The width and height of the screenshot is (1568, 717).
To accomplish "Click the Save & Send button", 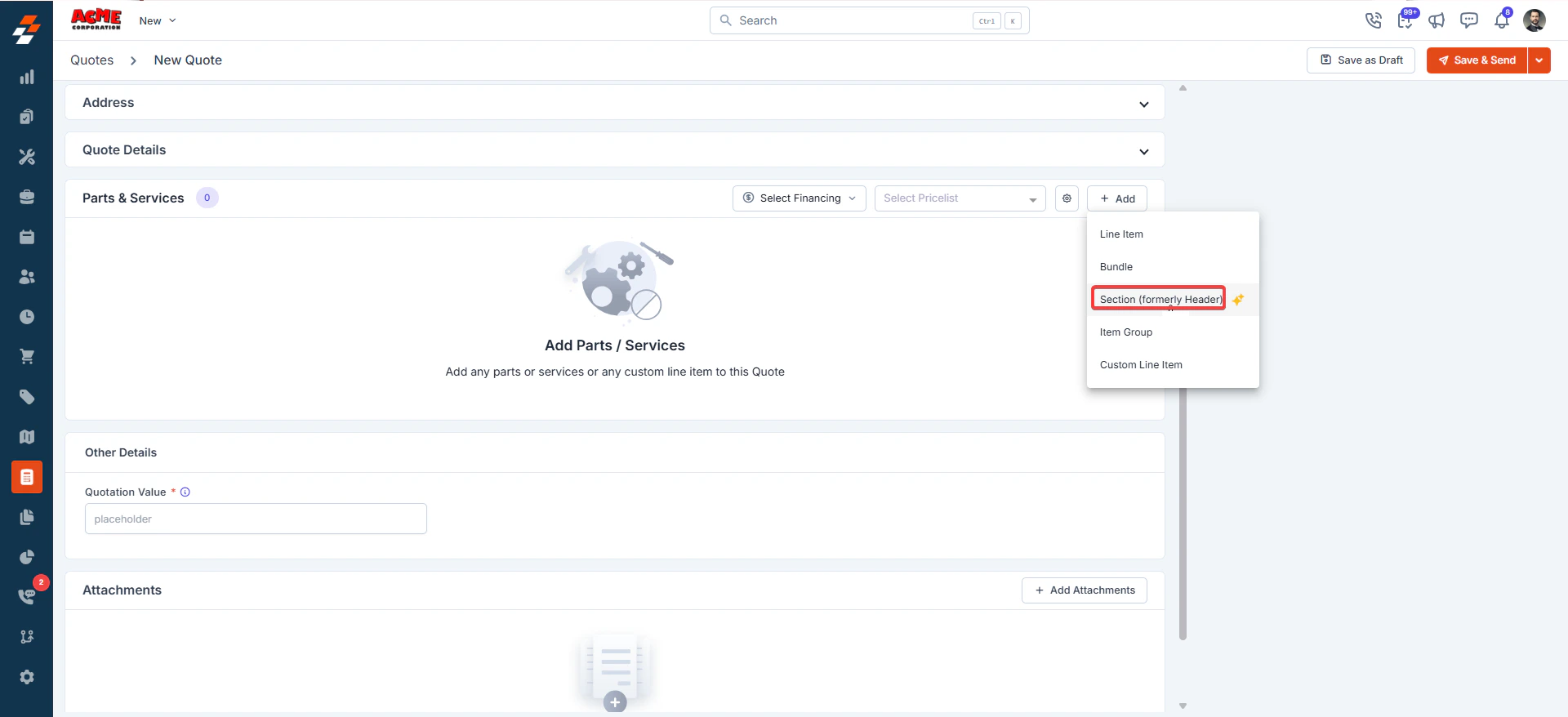I will 1477,60.
